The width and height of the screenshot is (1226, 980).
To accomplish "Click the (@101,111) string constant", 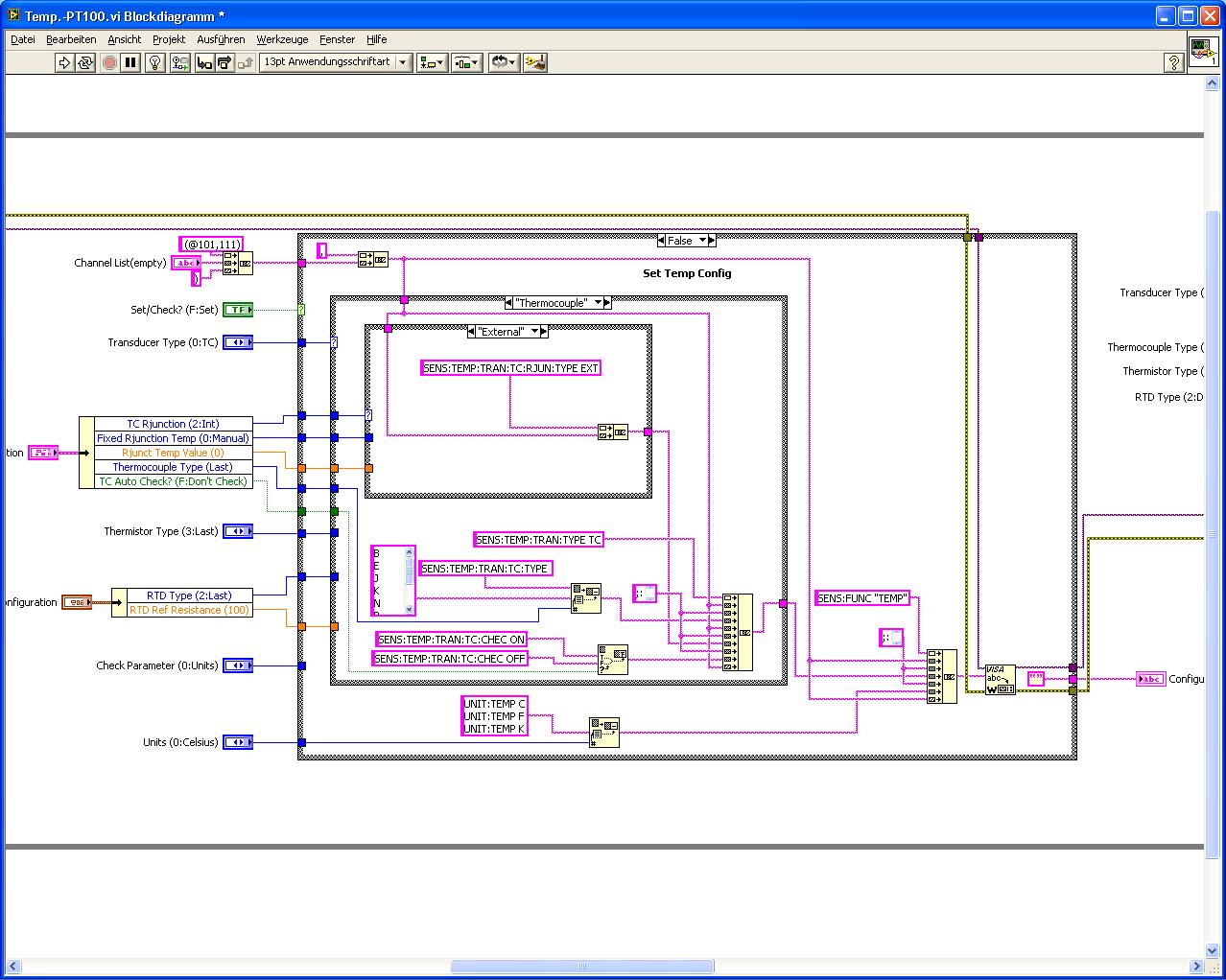I will pyautogui.click(x=211, y=245).
